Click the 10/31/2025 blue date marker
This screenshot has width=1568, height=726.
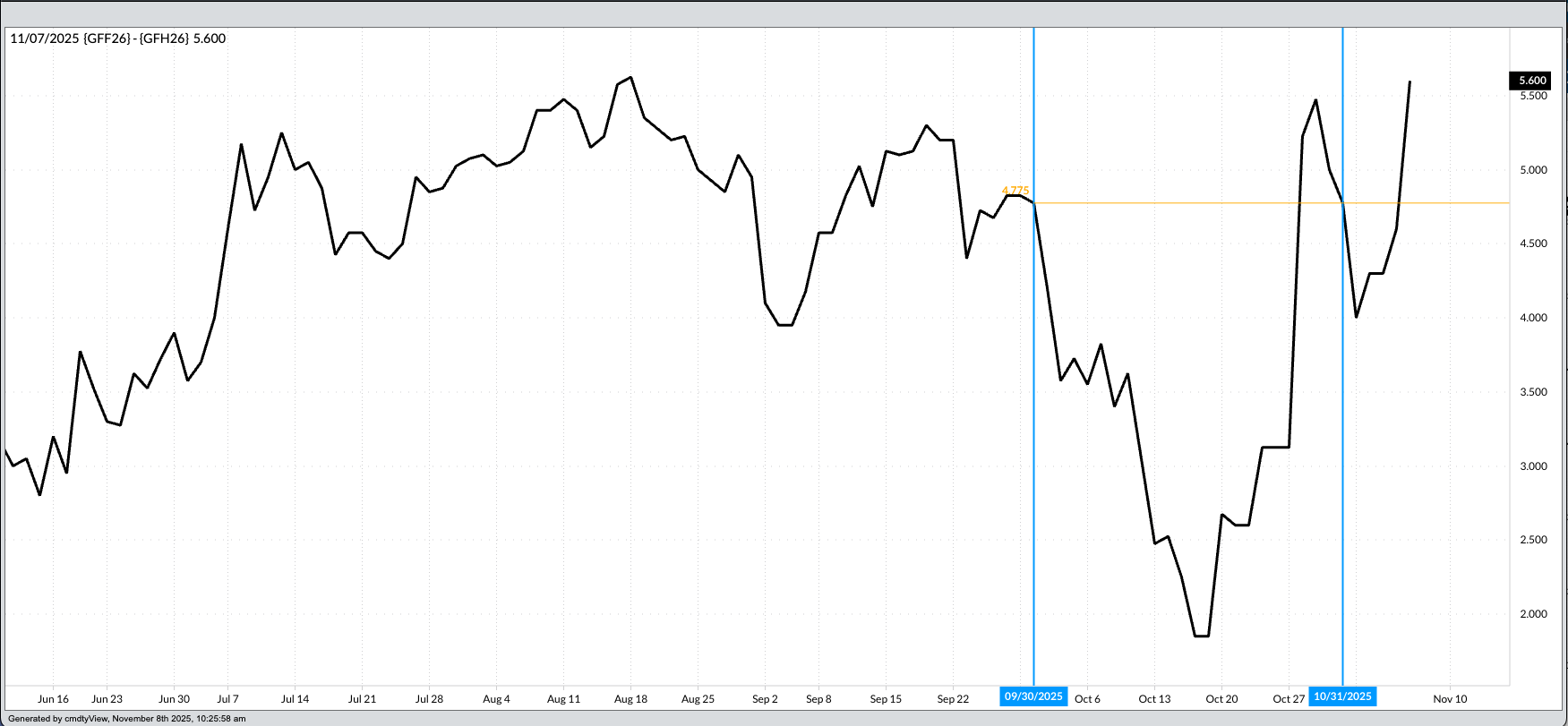point(1342,696)
